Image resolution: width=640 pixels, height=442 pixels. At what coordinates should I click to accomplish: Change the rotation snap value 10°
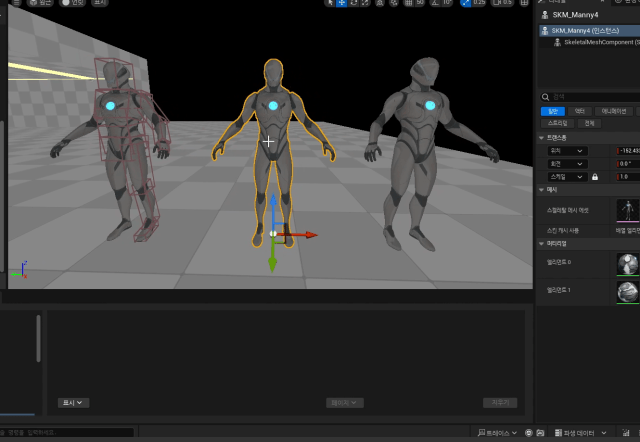(447, 2)
